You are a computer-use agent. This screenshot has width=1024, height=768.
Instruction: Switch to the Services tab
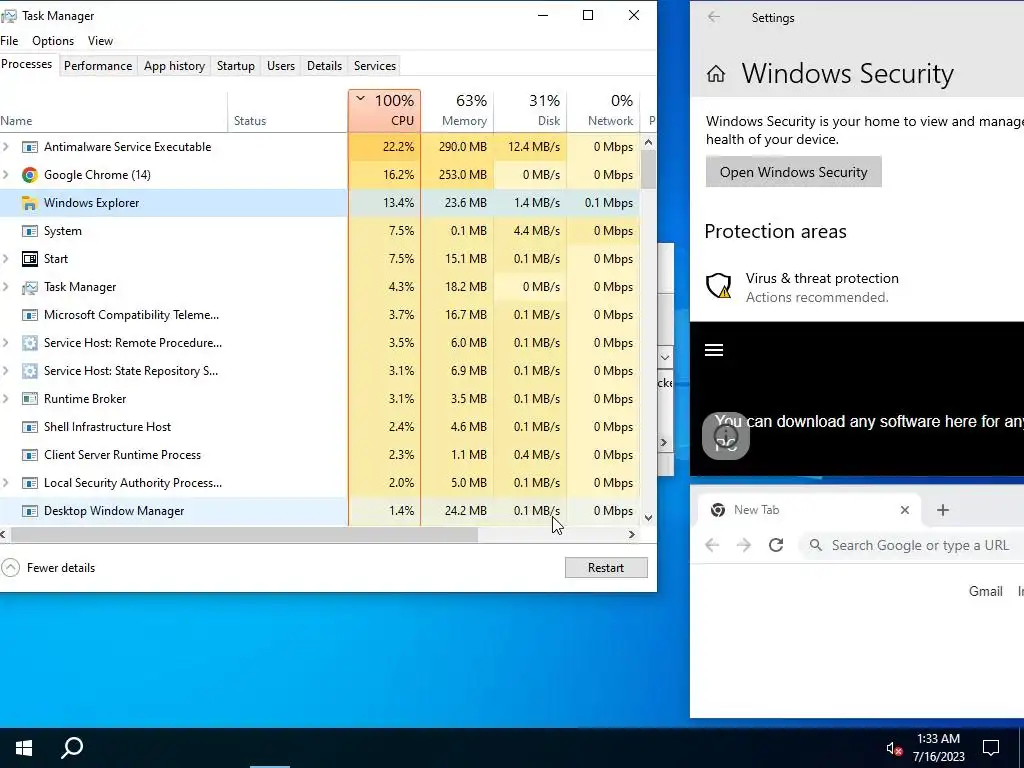(375, 66)
